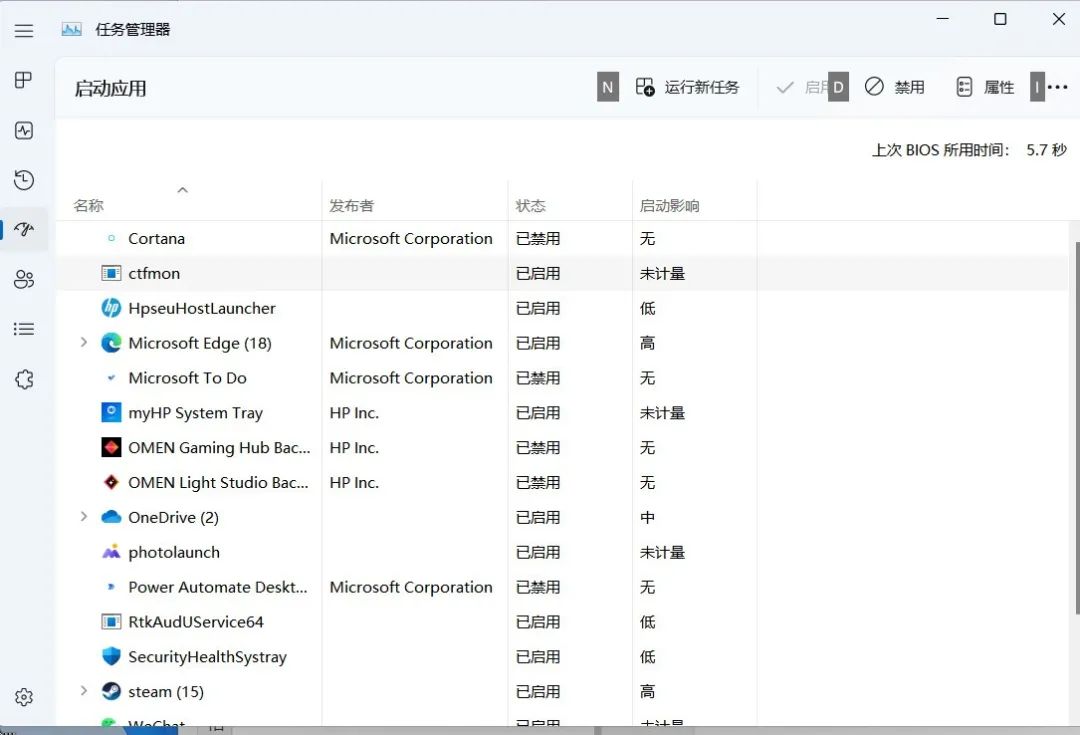
Task: Click the OMEN Gaming Hub icon
Action: (111, 447)
